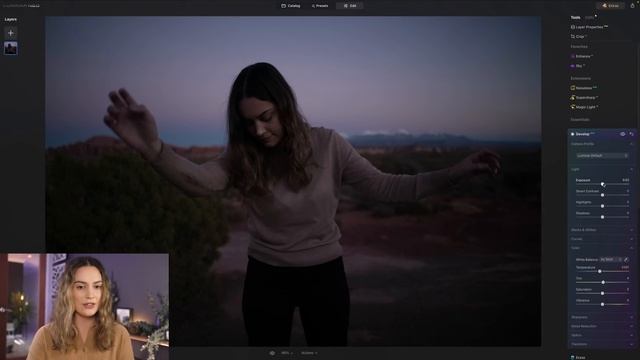
Task: Click the share/export icon at top right
Action: click(x=633, y=5)
